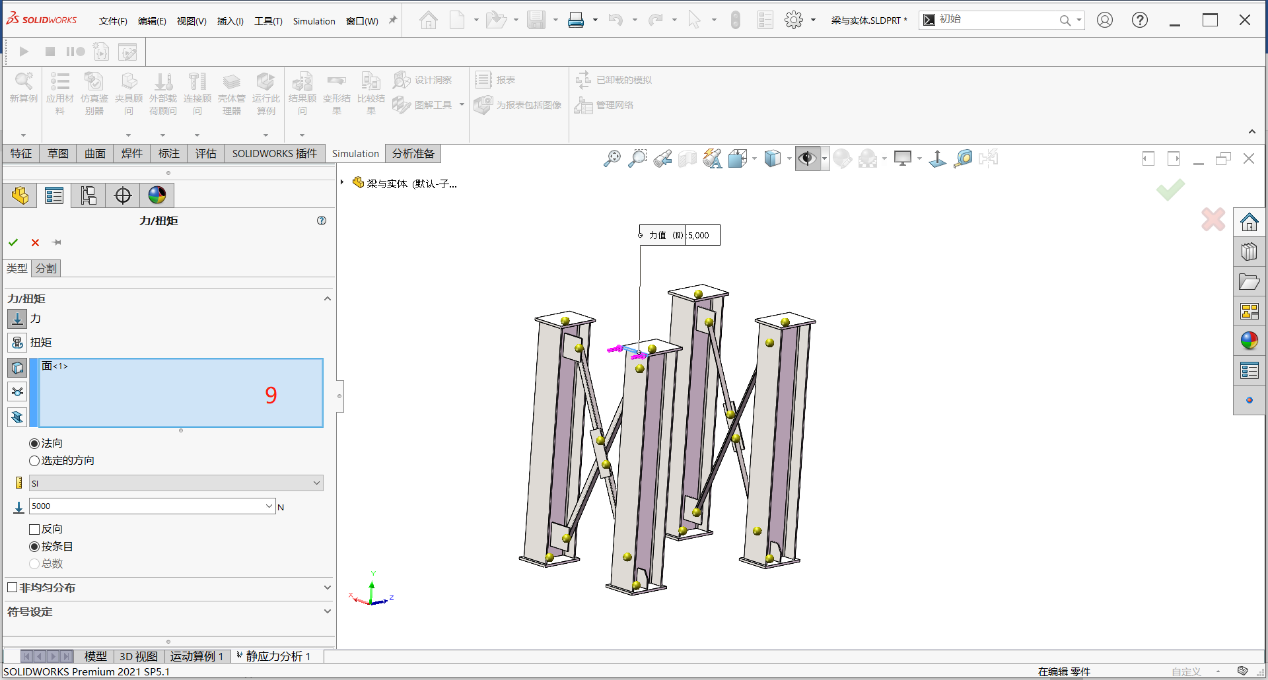Enable the 非均匀分布 checkbox
This screenshot has width=1268, height=680.
point(12,588)
